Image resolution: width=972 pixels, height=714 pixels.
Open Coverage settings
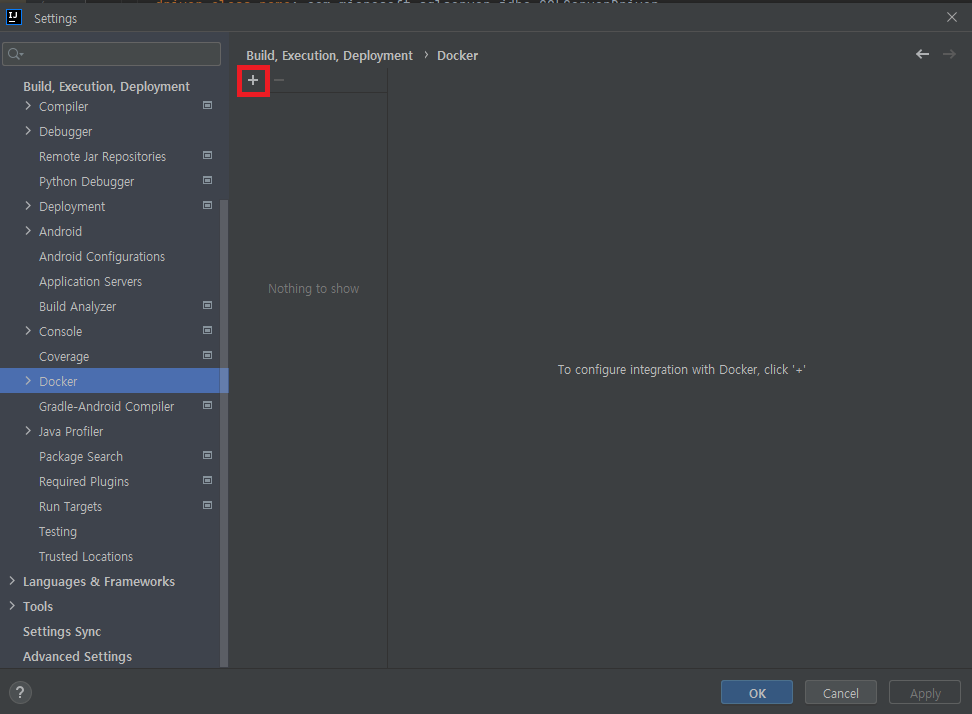(64, 357)
